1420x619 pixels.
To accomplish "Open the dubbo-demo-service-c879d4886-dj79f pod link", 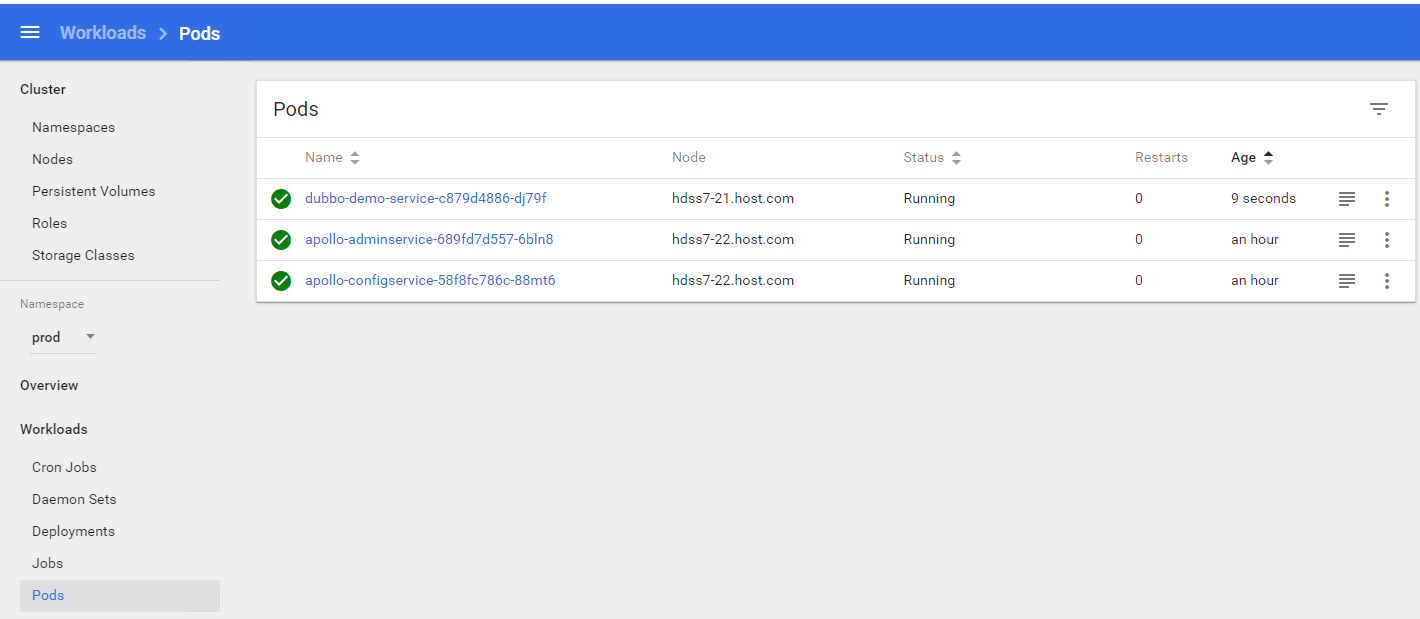I will click(425, 199).
